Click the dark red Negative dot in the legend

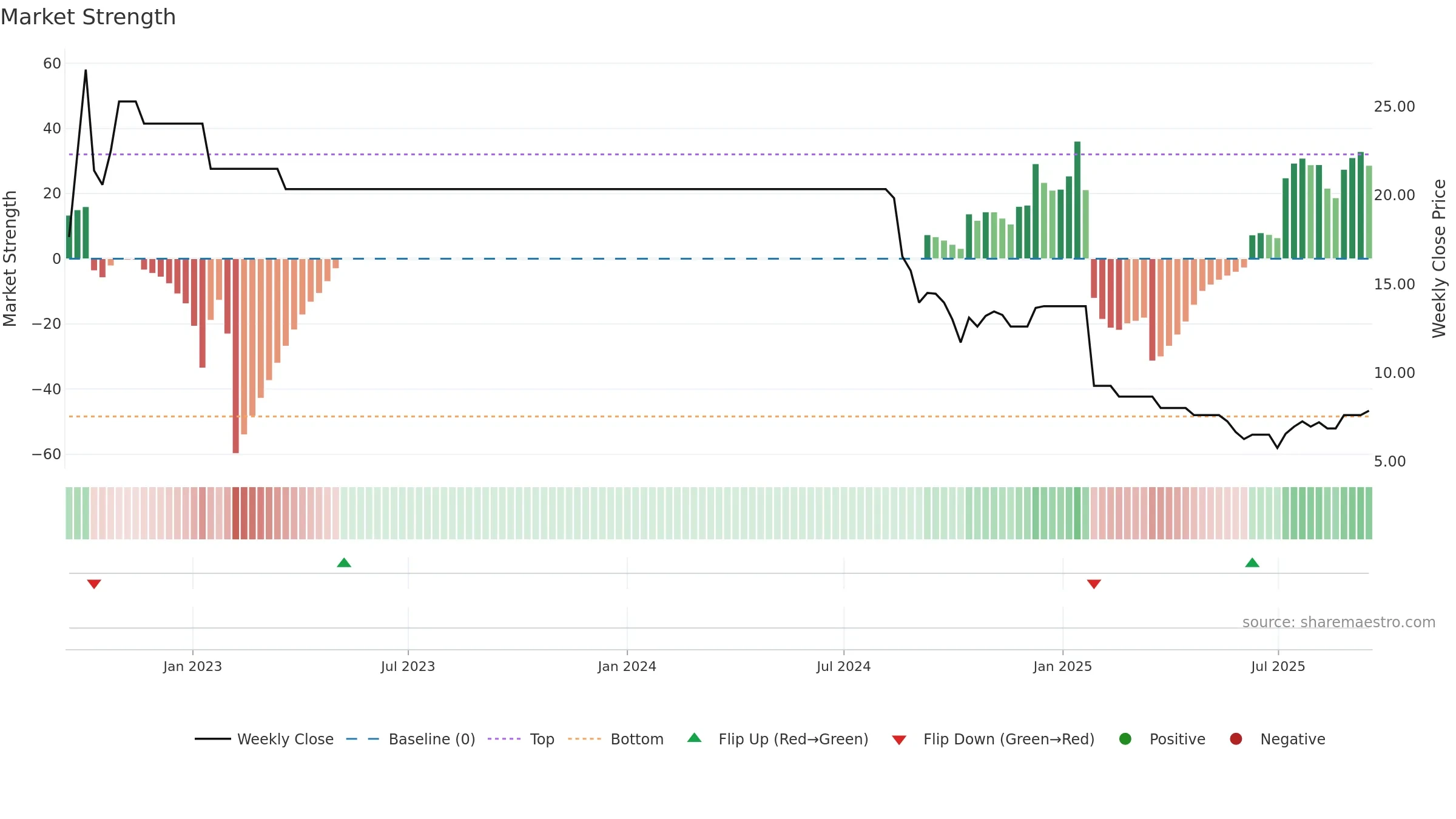1236,739
